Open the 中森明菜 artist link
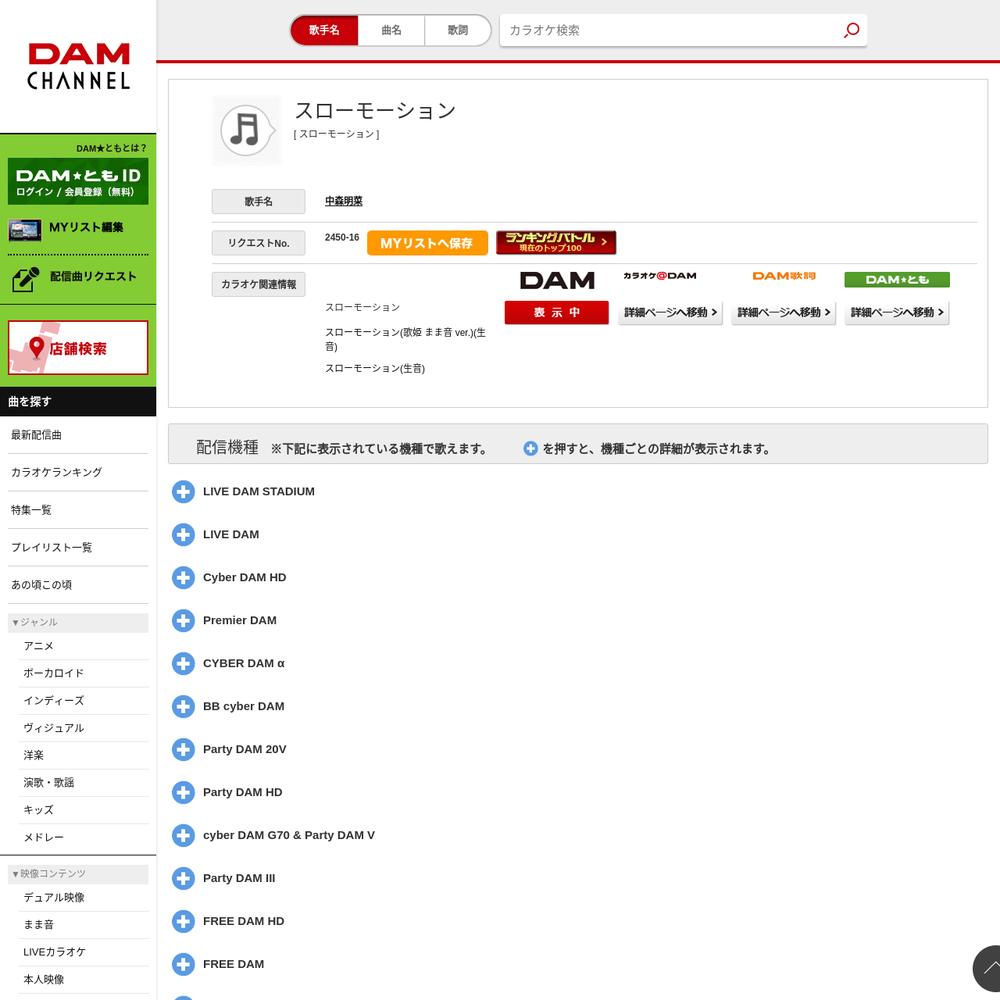This screenshot has height=1000, width=1000. click(x=344, y=202)
